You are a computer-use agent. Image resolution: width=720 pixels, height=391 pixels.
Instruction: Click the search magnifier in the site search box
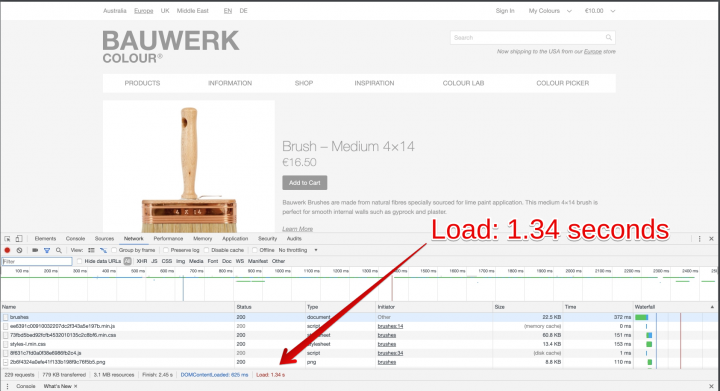pos(608,38)
